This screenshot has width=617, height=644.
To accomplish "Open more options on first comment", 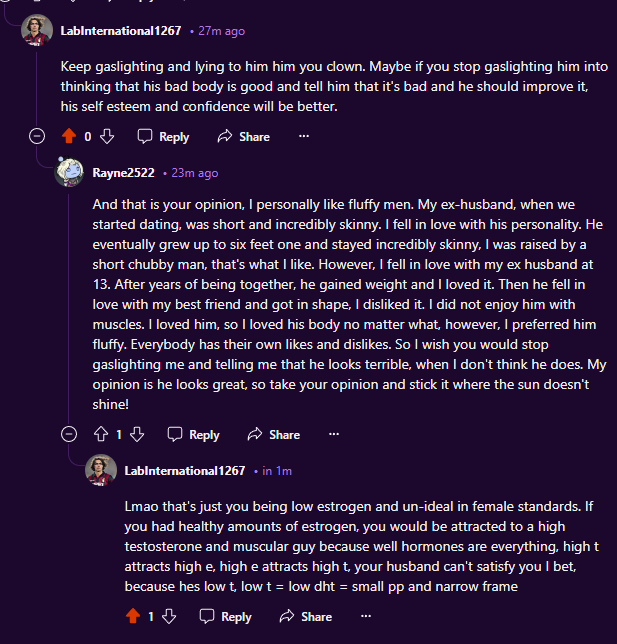I will (x=304, y=137).
